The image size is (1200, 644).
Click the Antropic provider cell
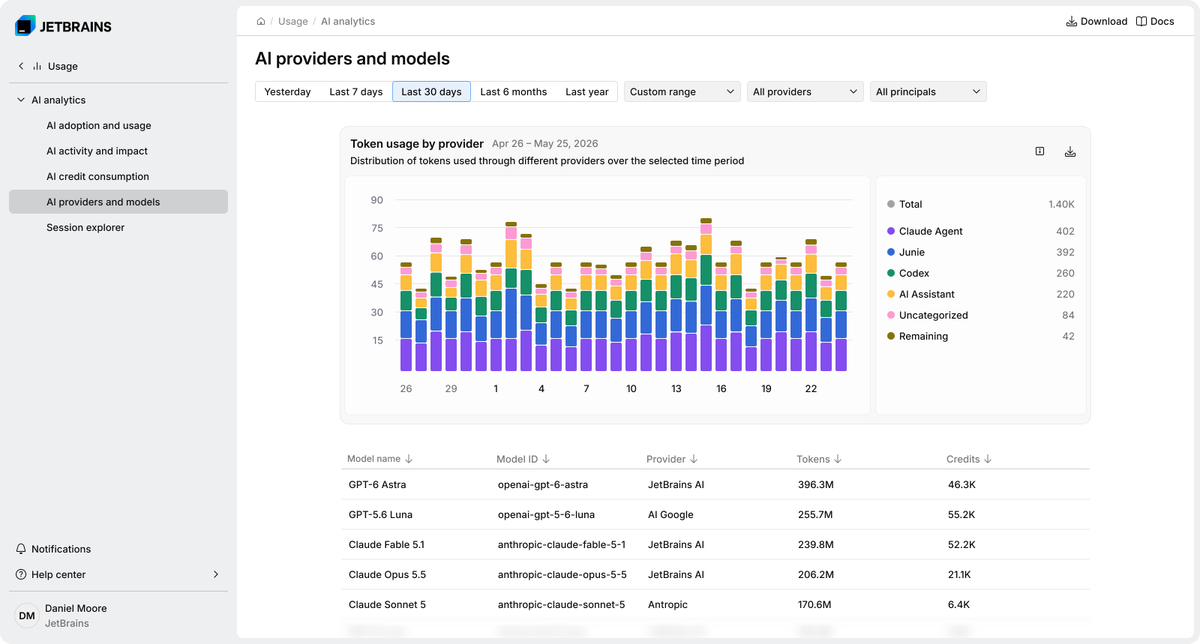coord(669,605)
